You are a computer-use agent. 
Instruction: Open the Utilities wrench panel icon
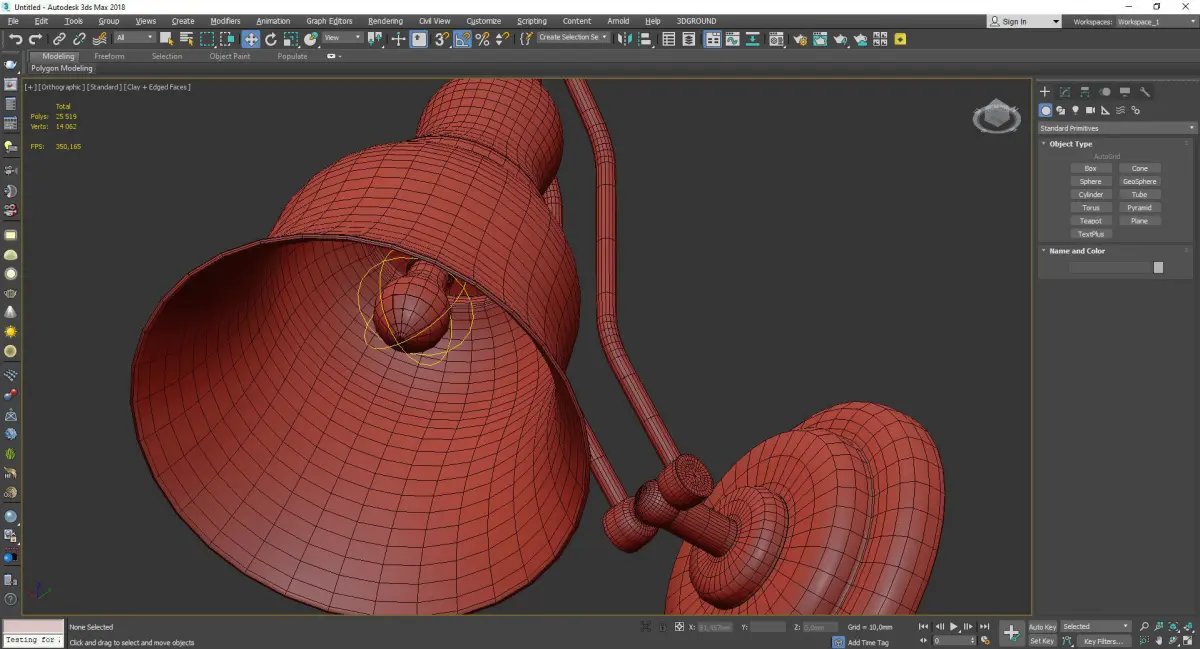[x=1145, y=92]
